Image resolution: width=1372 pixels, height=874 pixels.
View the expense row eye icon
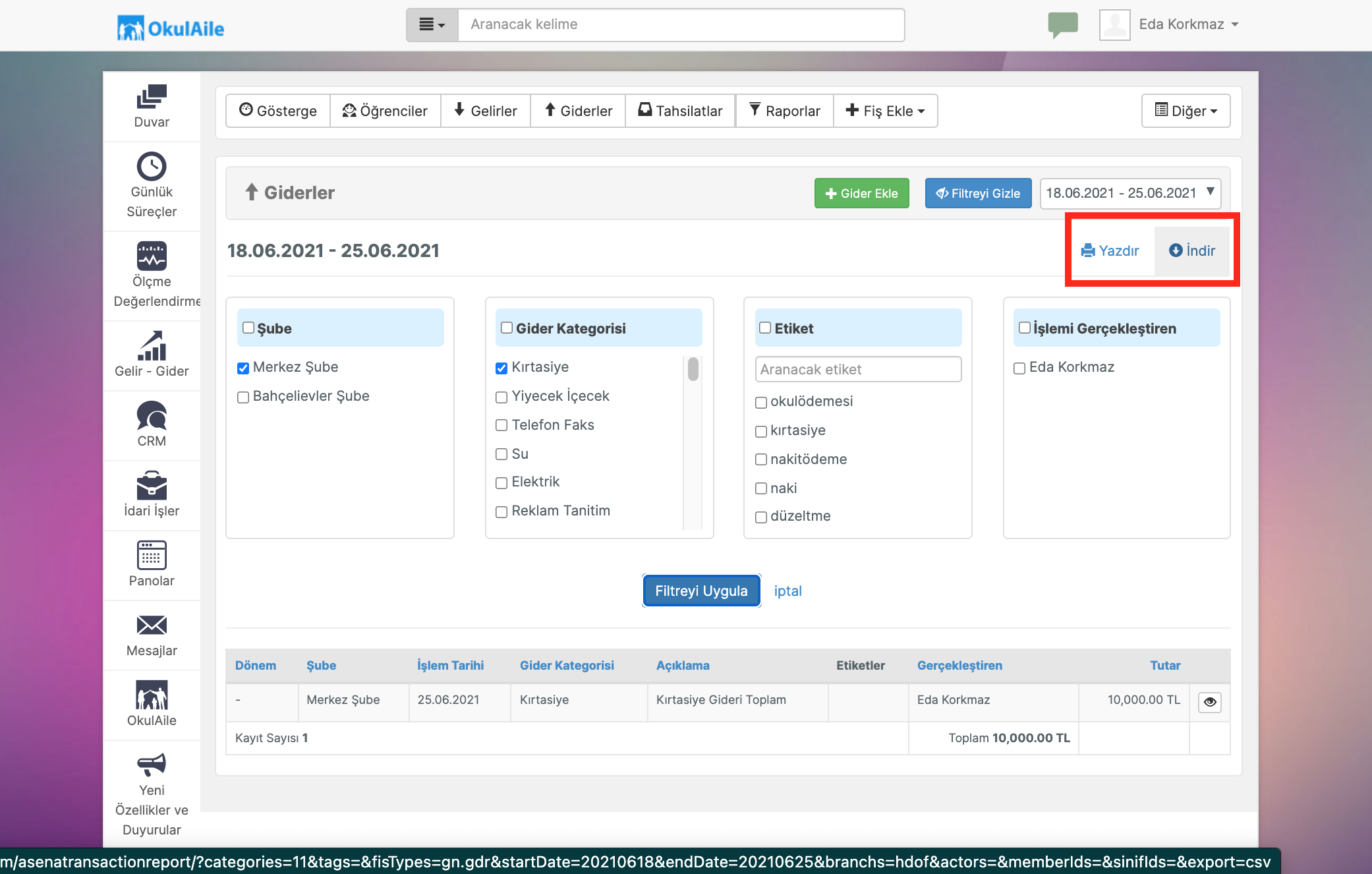(1210, 702)
